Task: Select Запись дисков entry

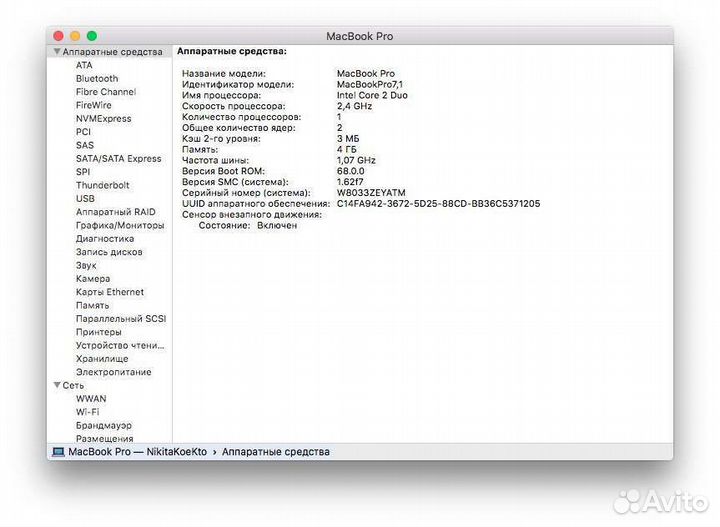Action: point(109,252)
